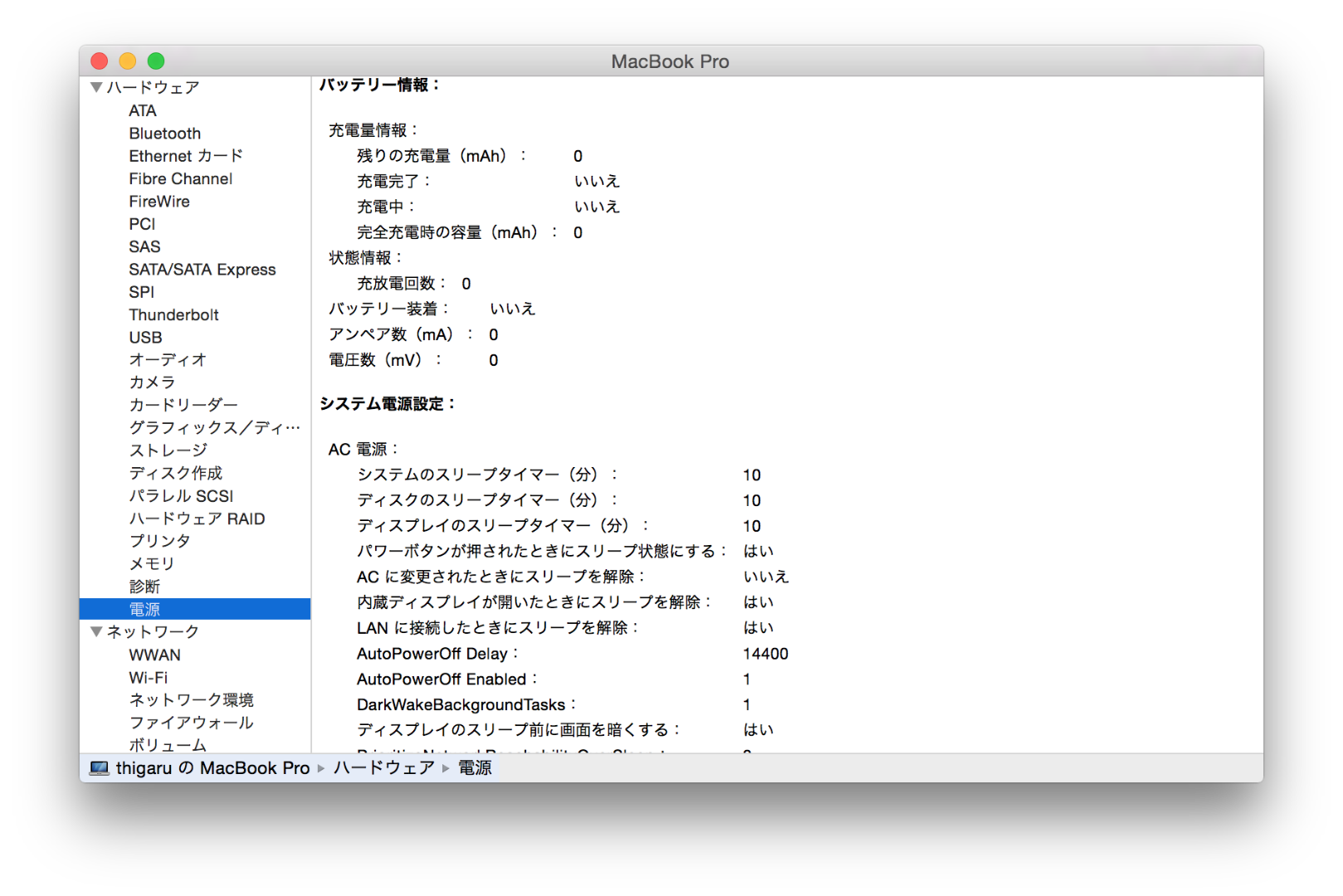Image resolution: width=1343 pixels, height=896 pixels.
Task: Collapse the ネットワーク tree section
Action: (x=96, y=631)
